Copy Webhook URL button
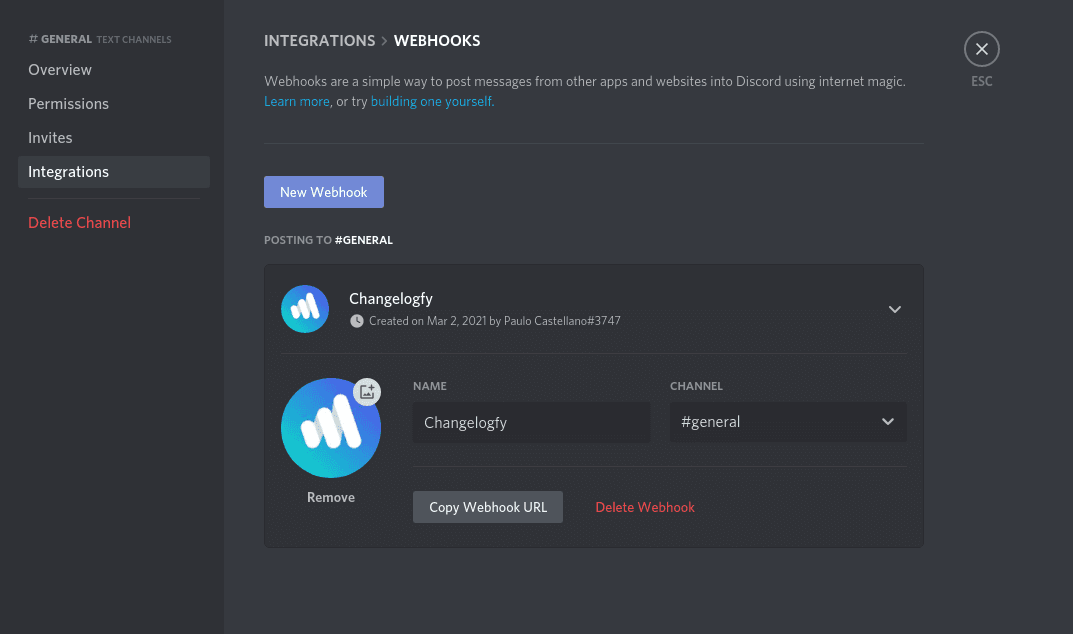This screenshot has height=634, width=1073. (x=488, y=507)
